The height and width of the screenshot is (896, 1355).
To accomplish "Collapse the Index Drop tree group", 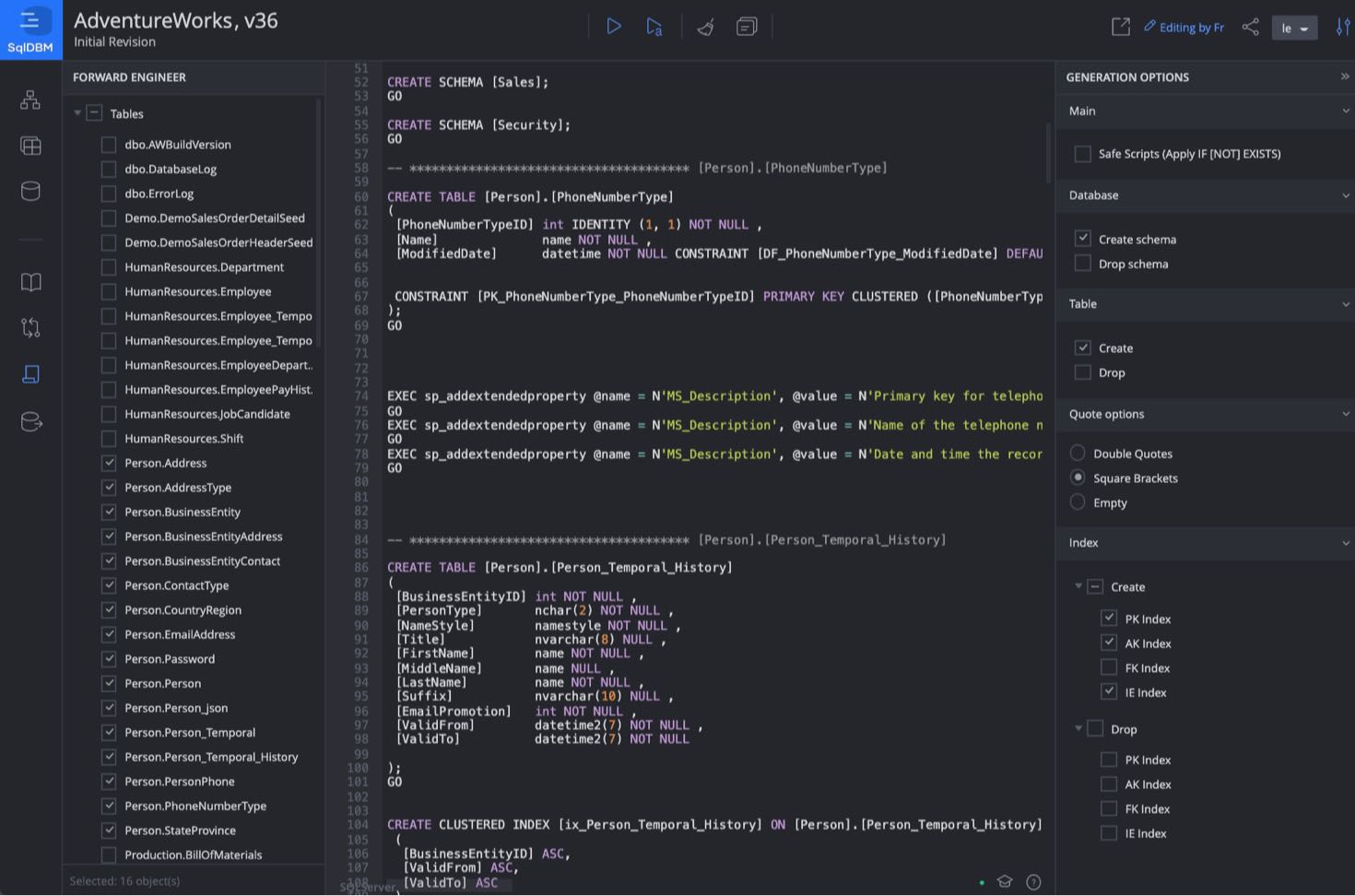I will tap(1078, 728).
